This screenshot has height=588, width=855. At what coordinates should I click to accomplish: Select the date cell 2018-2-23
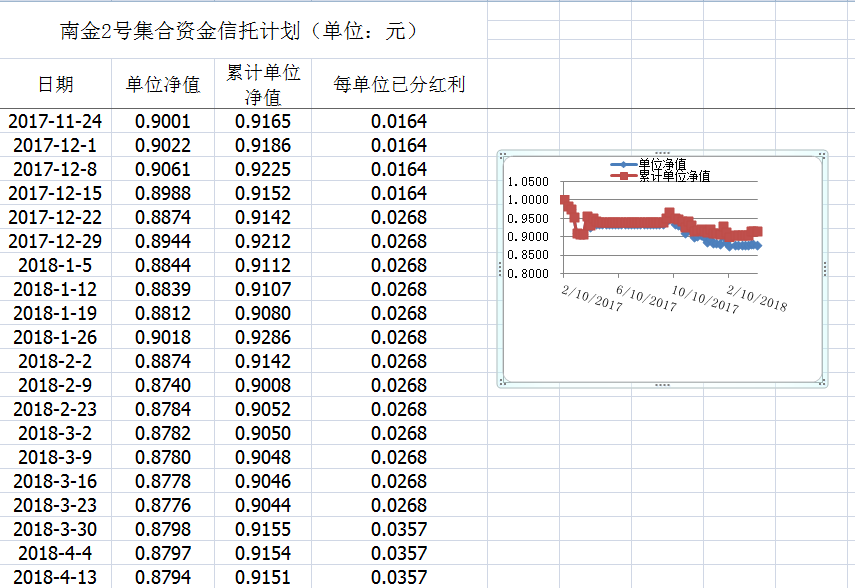coord(56,409)
